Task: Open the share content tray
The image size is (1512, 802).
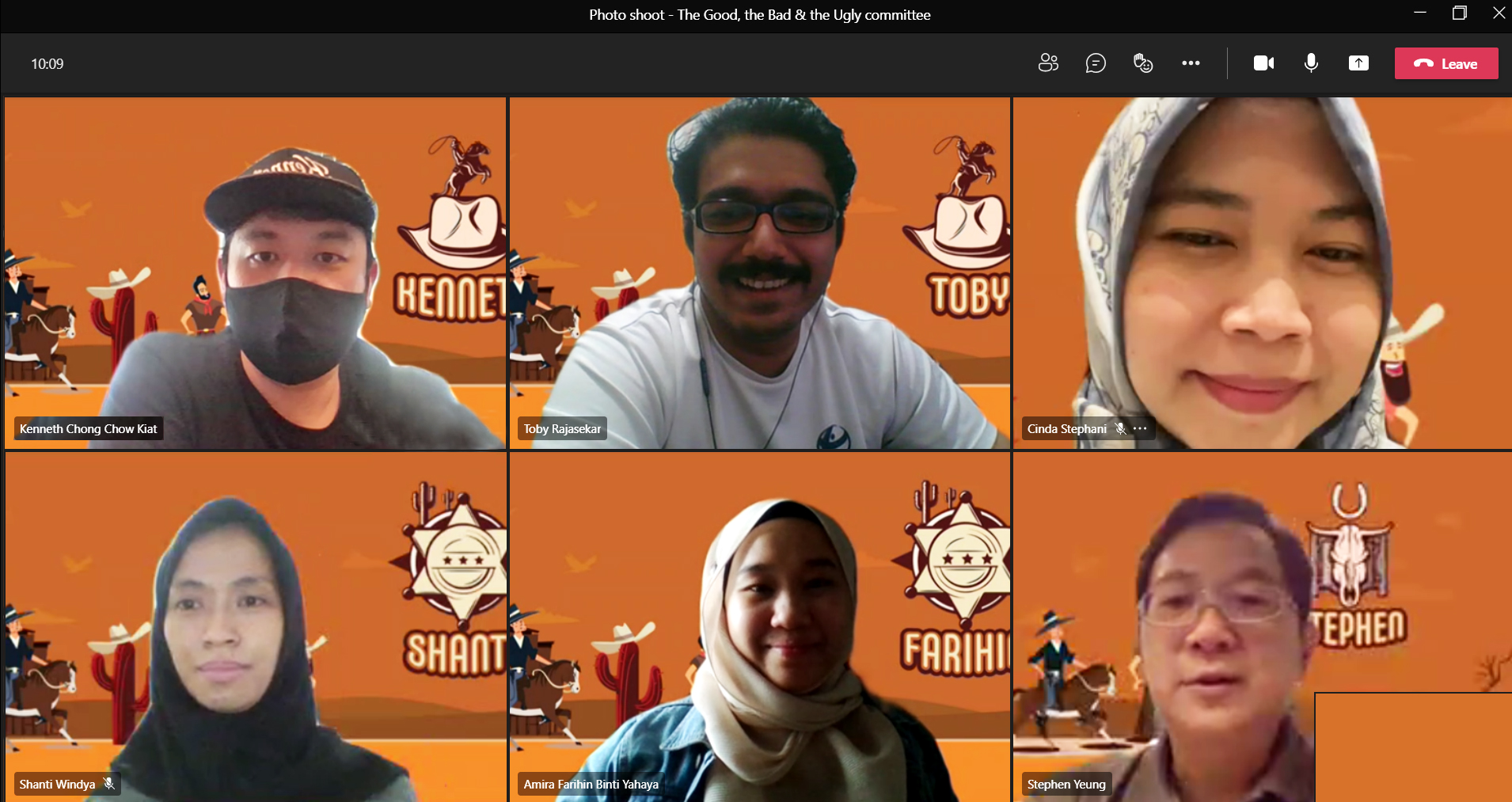Action: click(1358, 63)
